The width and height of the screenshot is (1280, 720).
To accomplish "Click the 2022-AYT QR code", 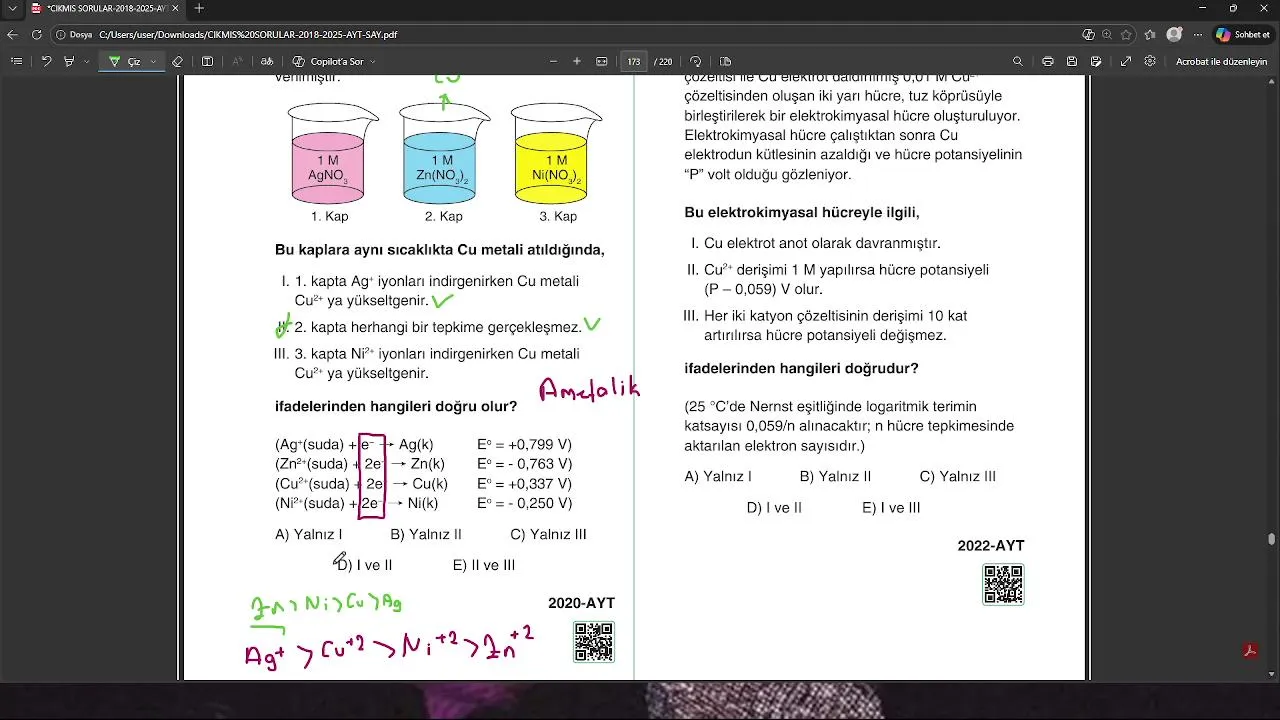I will 1003,584.
